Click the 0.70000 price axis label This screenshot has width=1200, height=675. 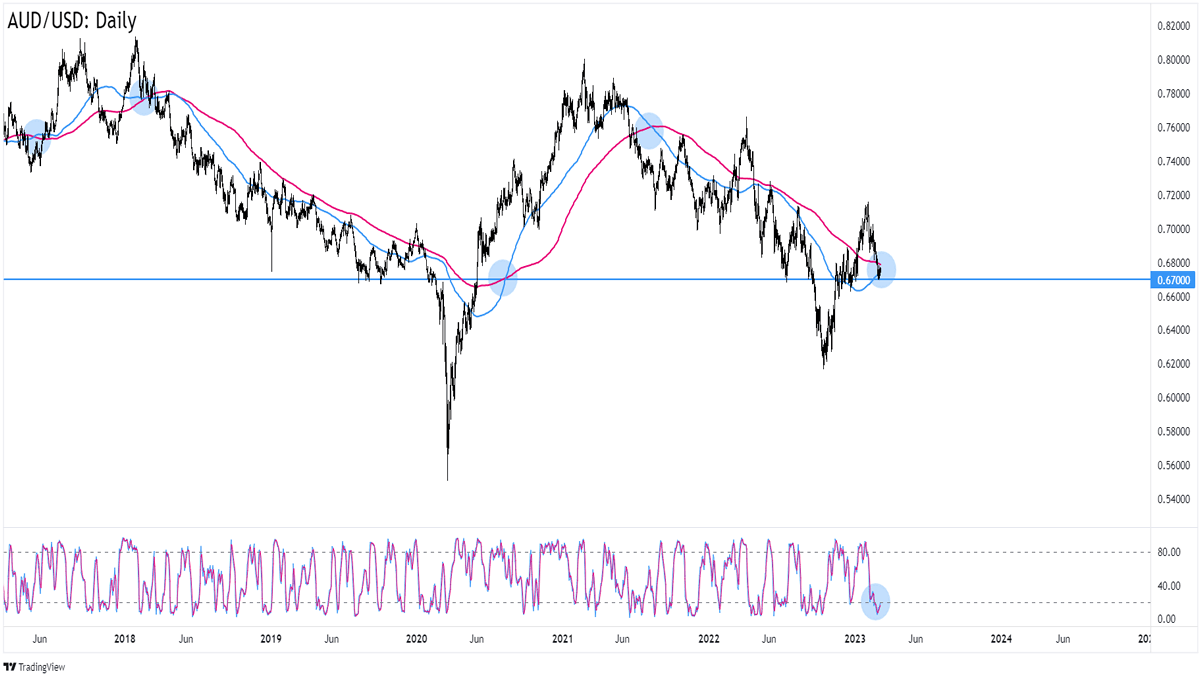[1173, 229]
